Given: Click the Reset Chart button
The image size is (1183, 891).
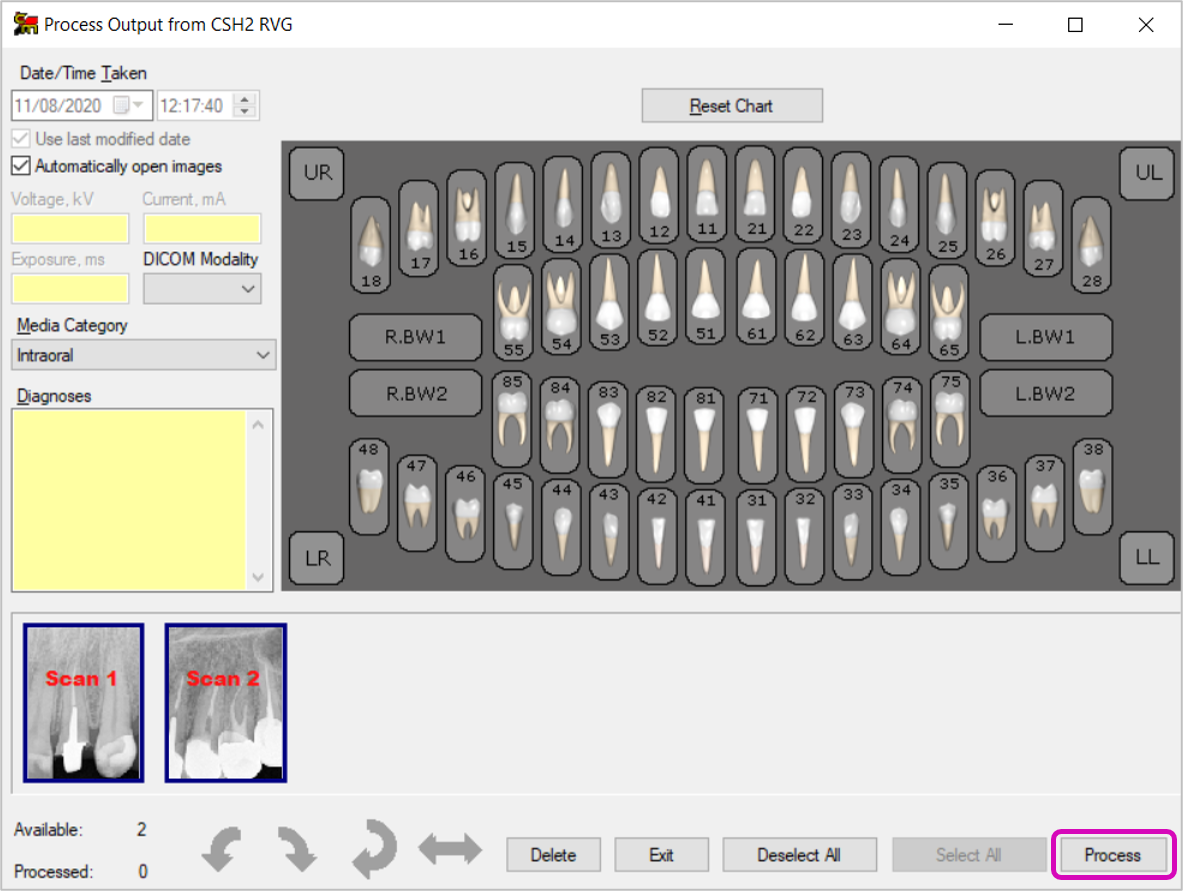Looking at the screenshot, I should tap(732, 106).
